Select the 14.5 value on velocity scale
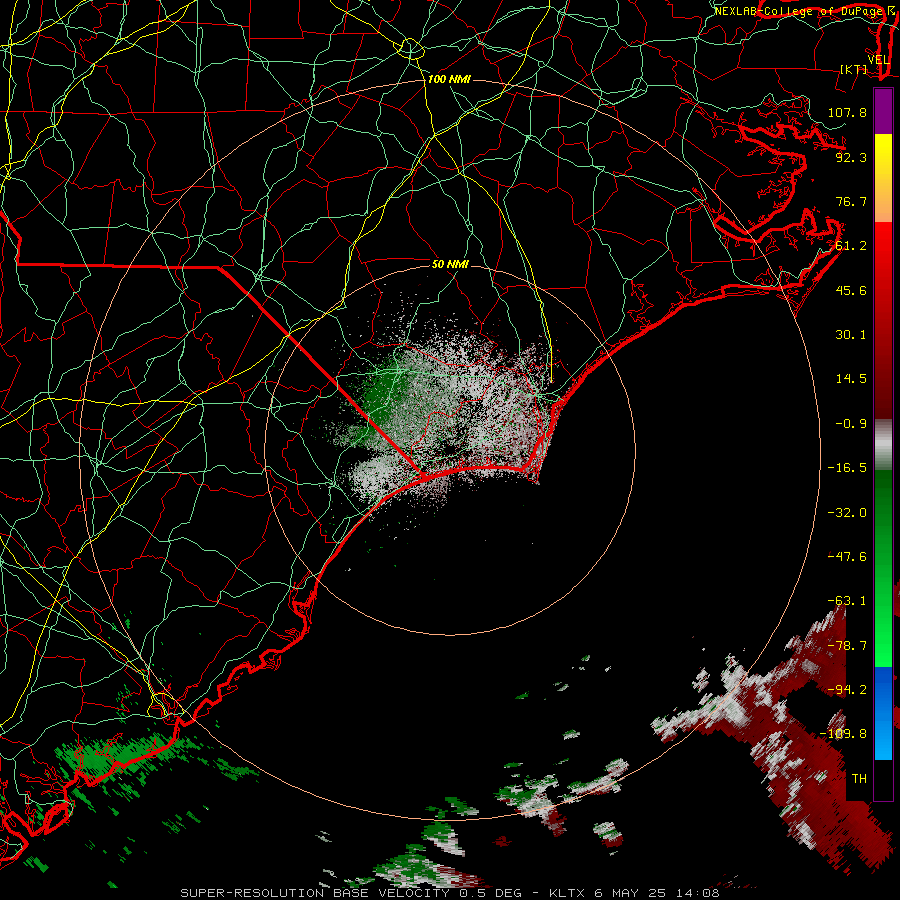 (x=851, y=379)
